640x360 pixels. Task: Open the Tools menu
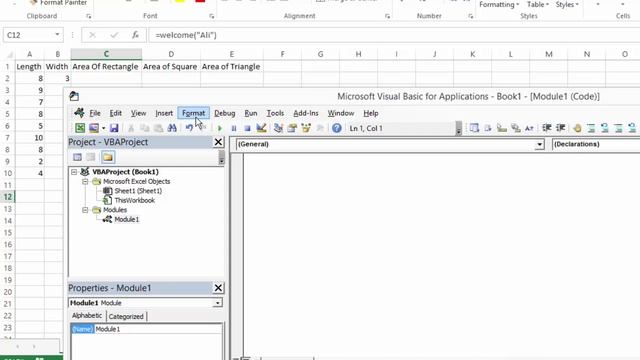click(275, 113)
